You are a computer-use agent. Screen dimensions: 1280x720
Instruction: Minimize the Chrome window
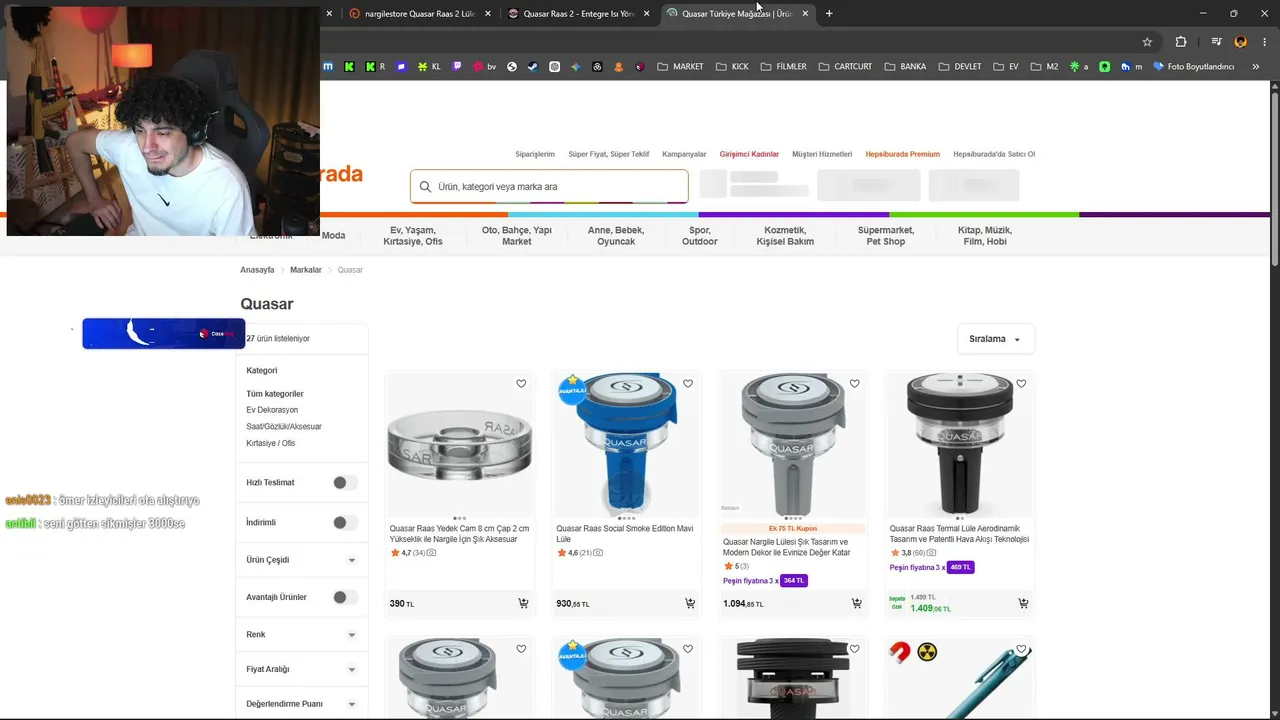point(1203,14)
